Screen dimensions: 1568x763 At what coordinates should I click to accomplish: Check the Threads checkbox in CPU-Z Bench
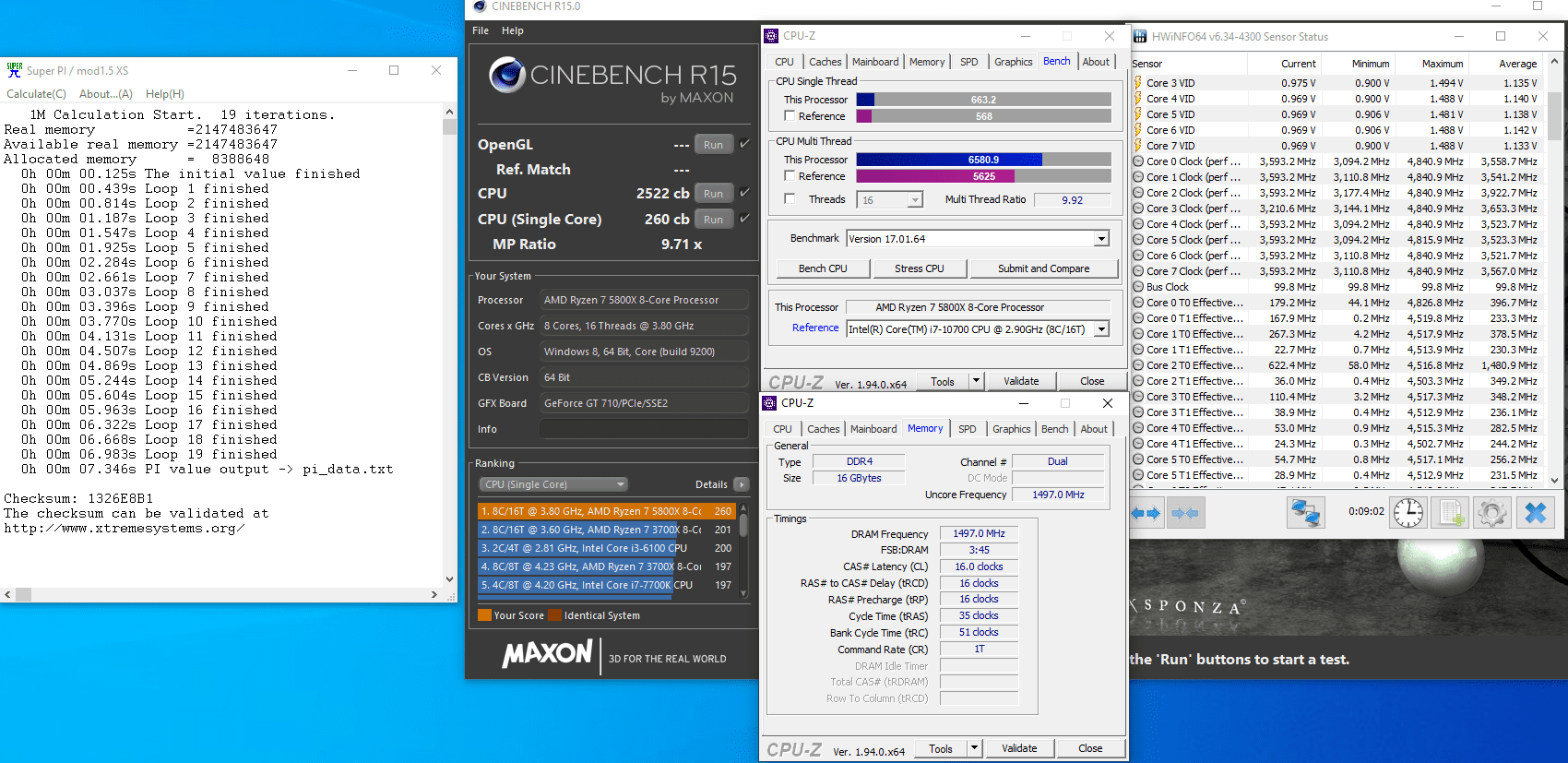(x=790, y=199)
